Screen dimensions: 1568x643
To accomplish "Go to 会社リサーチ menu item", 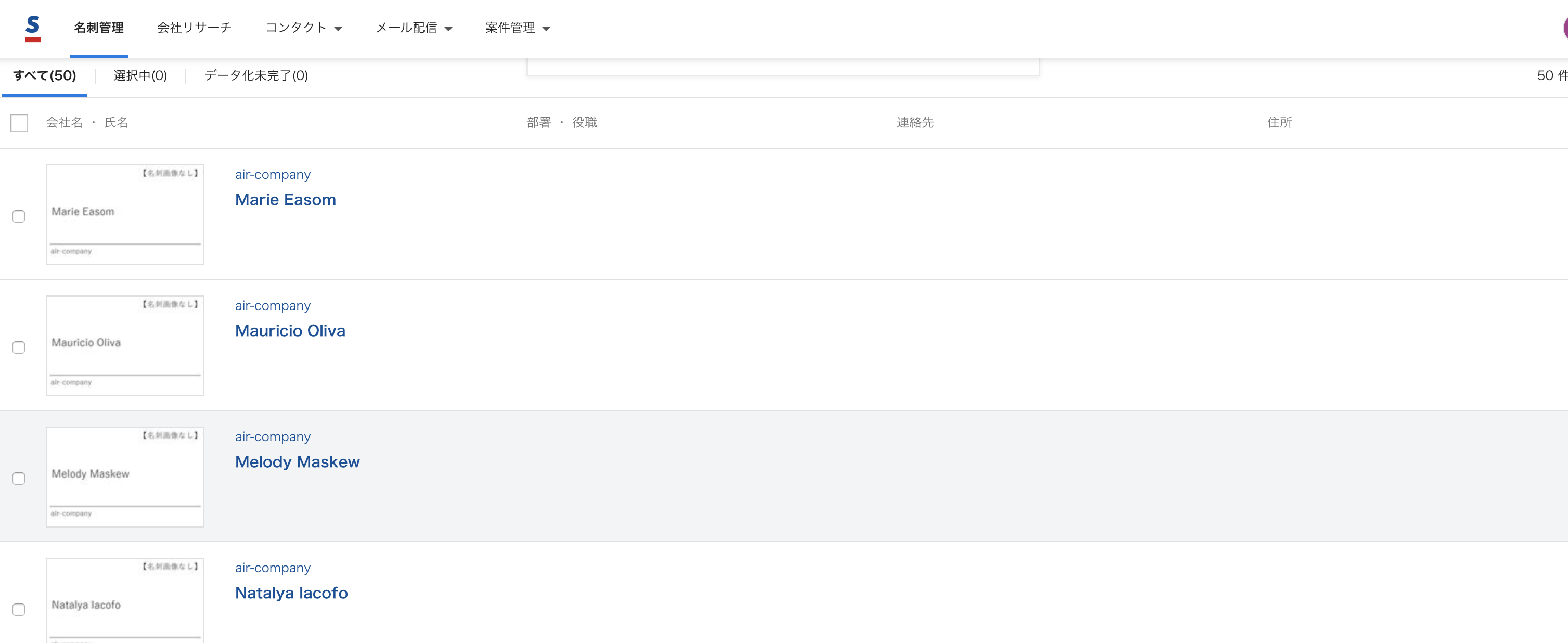I will pyautogui.click(x=194, y=28).
